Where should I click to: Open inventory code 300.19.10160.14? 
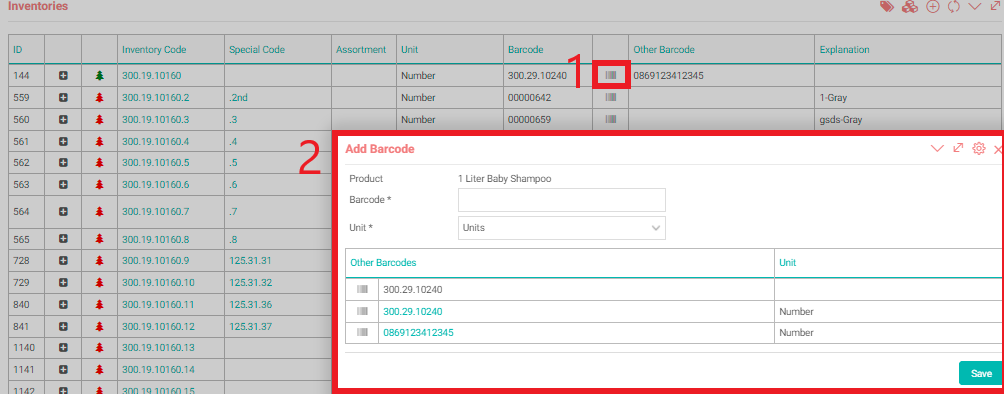click(x=158, y=370)
